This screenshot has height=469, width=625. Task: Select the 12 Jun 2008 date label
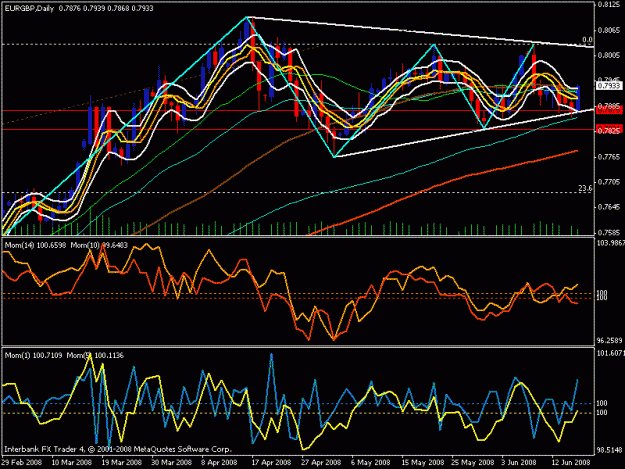(x=571, y=463)
